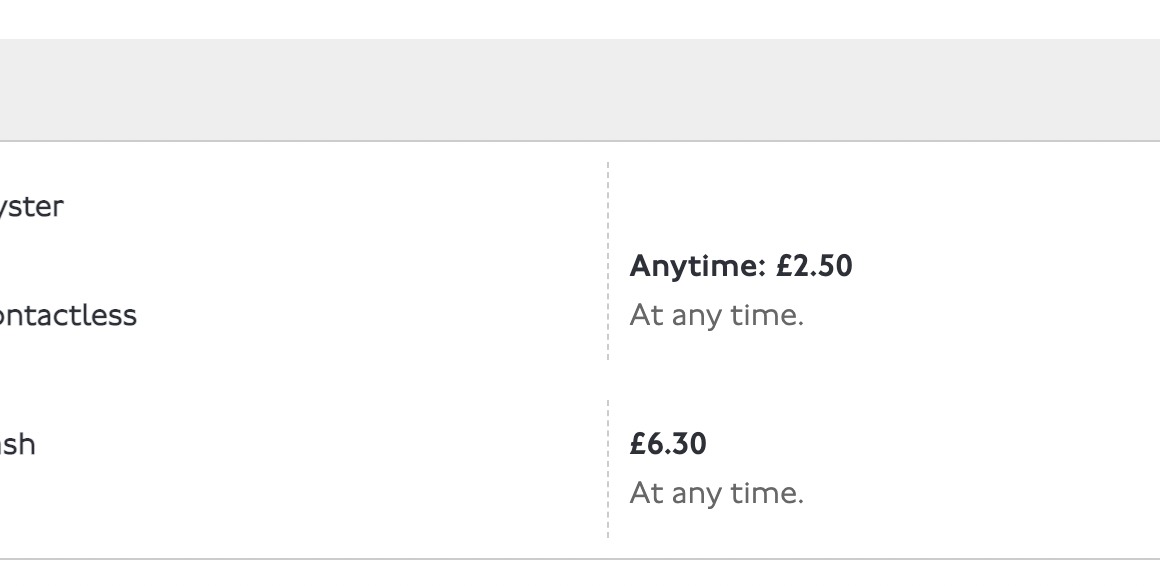1160x588 pixels.
Task: Click the Cash payment row label
Action: point(18,444)
